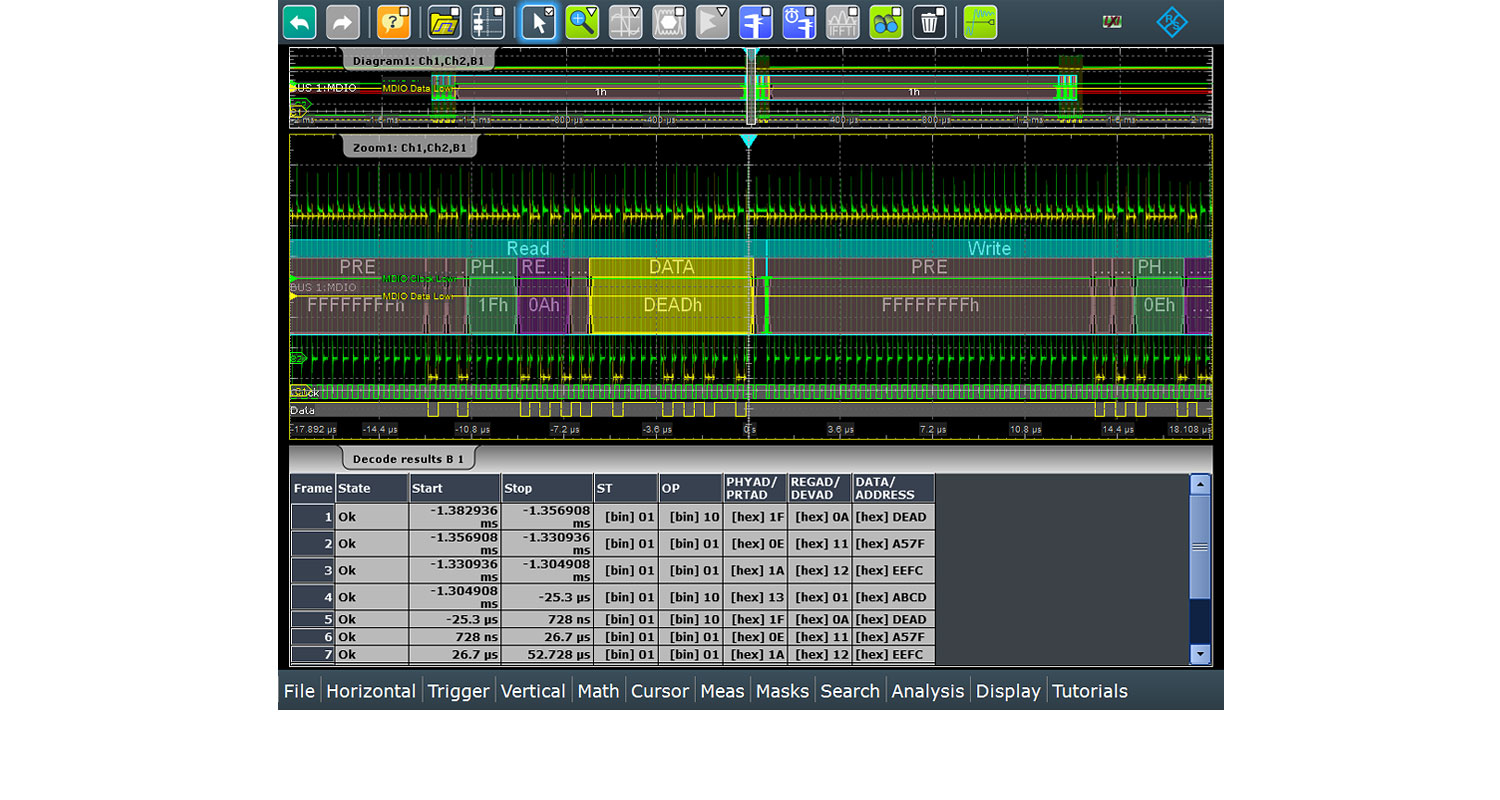
Task: Click the search binoculars icon
Action: [x=886, y=22]
